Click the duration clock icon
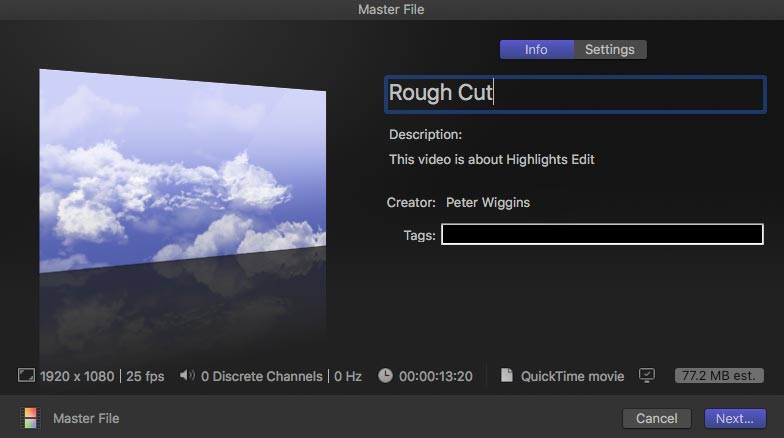 coord(385,376)
